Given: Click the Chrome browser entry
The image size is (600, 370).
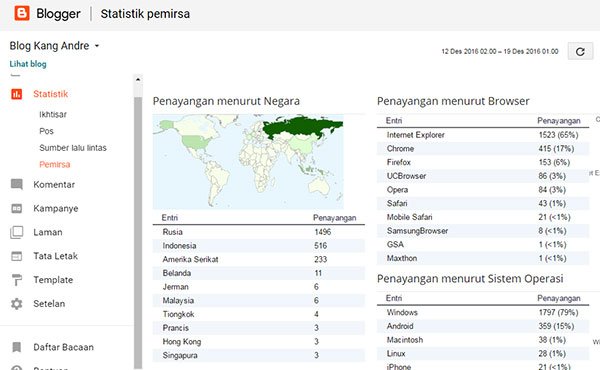Looking at the screenshot, I should tap(400, 148).
